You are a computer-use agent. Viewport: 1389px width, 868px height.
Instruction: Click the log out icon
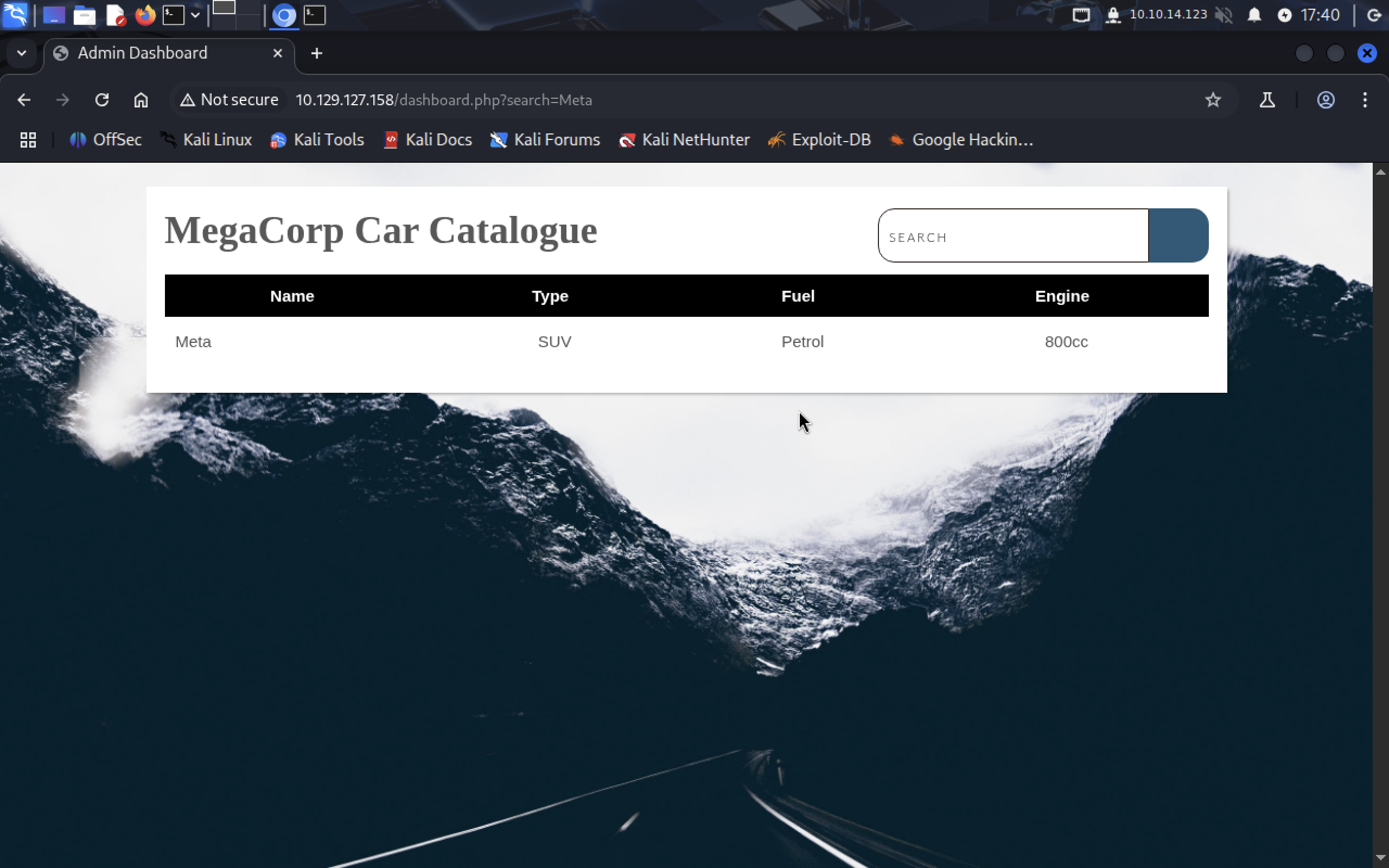pyautogui.click(x=1375, y=15)
